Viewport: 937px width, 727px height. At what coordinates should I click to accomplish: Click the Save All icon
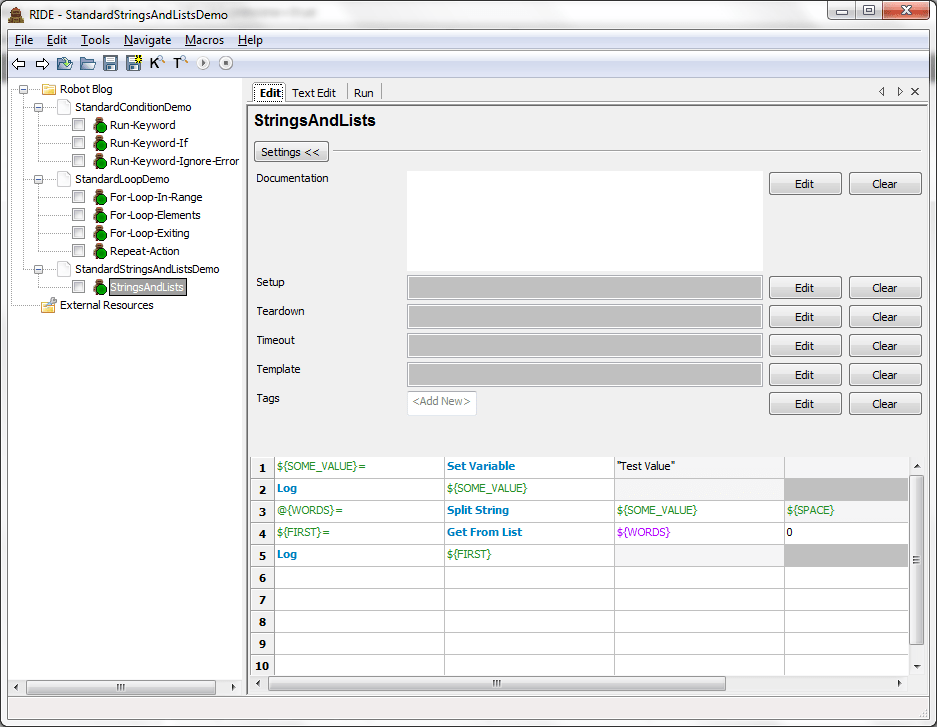click(134, 64)
